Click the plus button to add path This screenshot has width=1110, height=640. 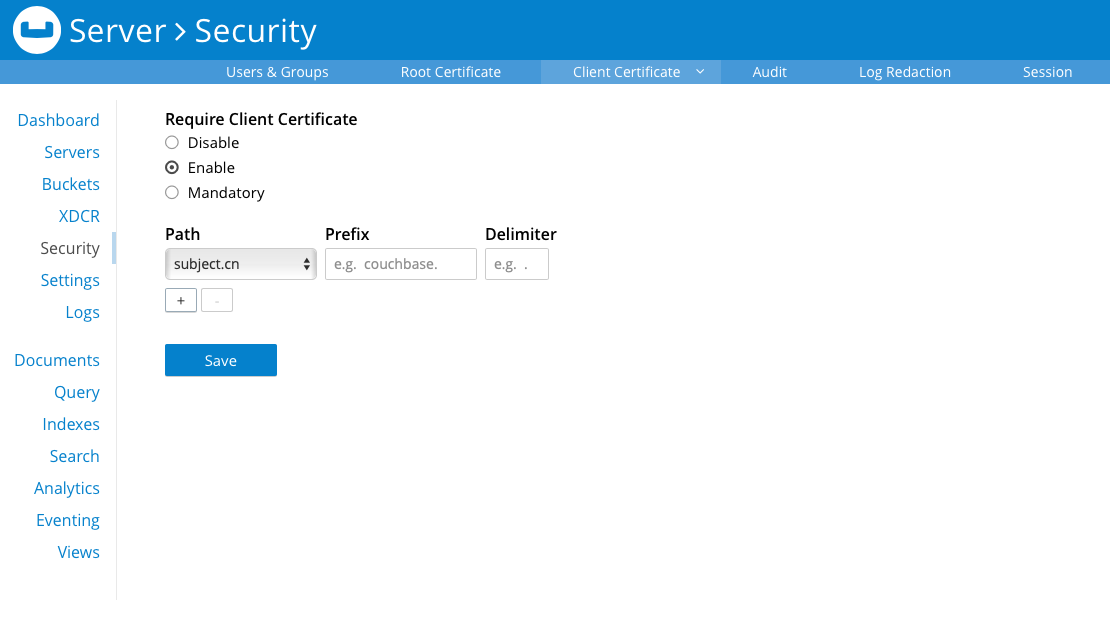click(x=181, y=300)
